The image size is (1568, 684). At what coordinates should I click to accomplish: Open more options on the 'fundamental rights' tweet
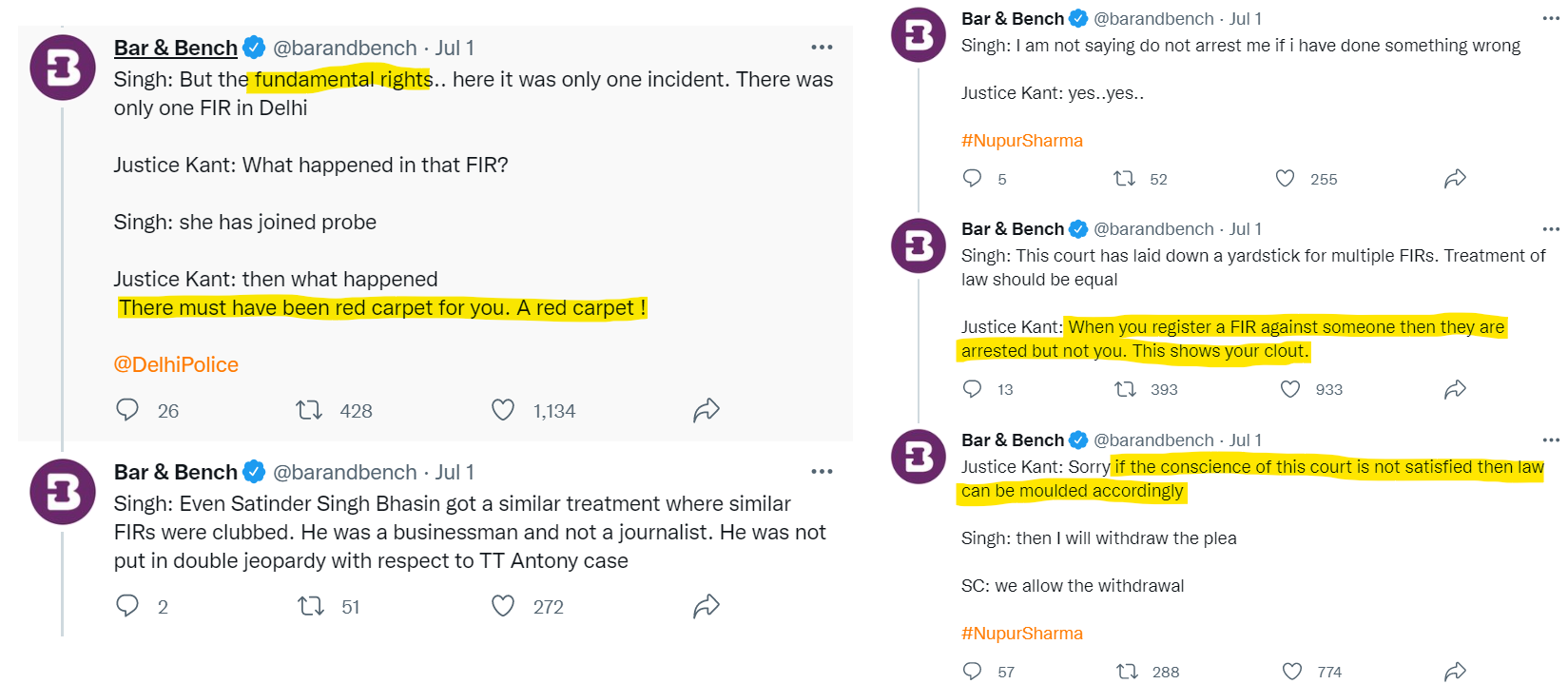coord(822,48)
